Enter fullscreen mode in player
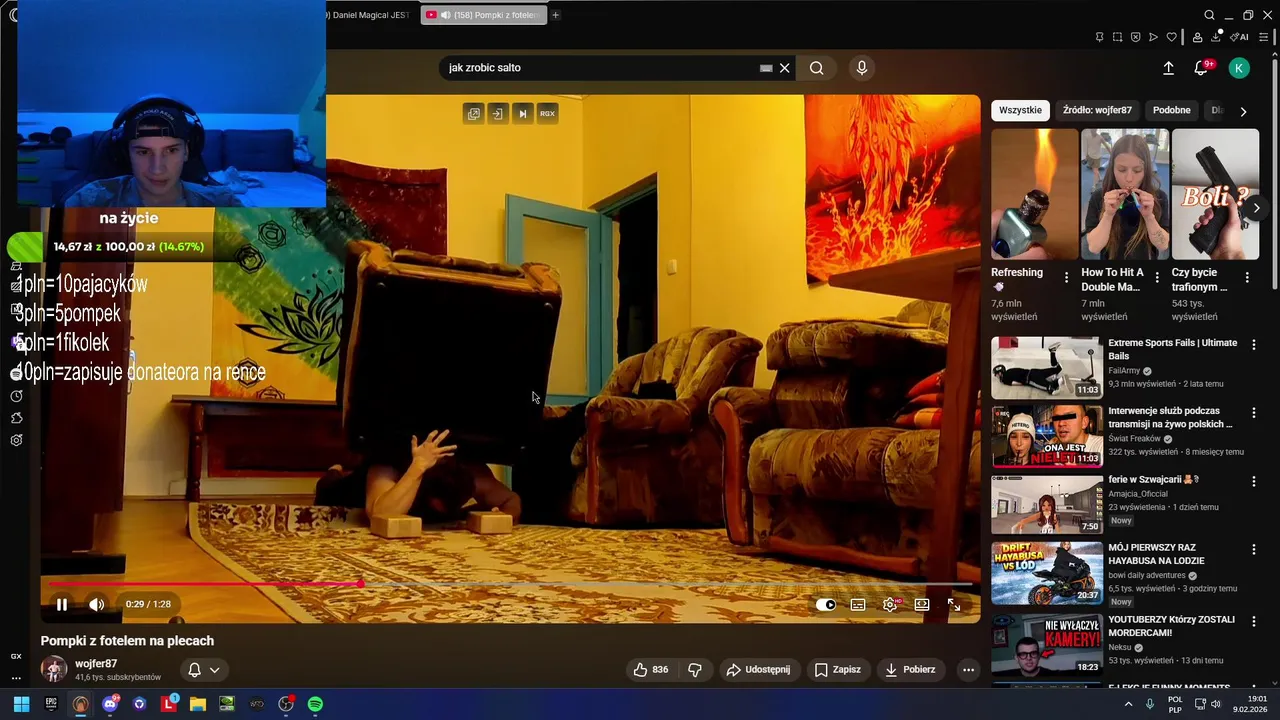This screenshot has height=720, width=1280. (x=954, y=604)
